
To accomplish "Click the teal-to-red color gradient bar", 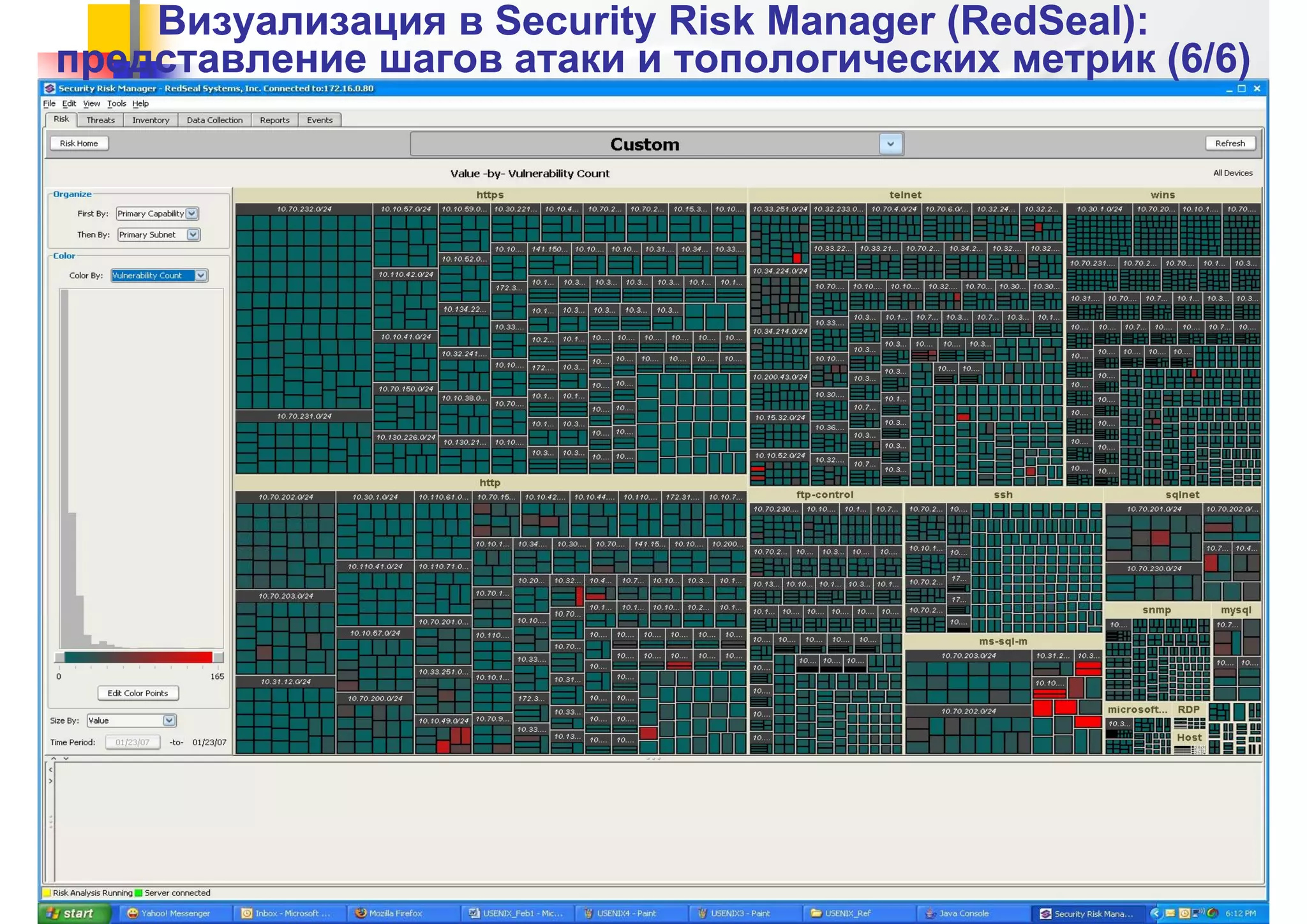I will tap(138, 657).
